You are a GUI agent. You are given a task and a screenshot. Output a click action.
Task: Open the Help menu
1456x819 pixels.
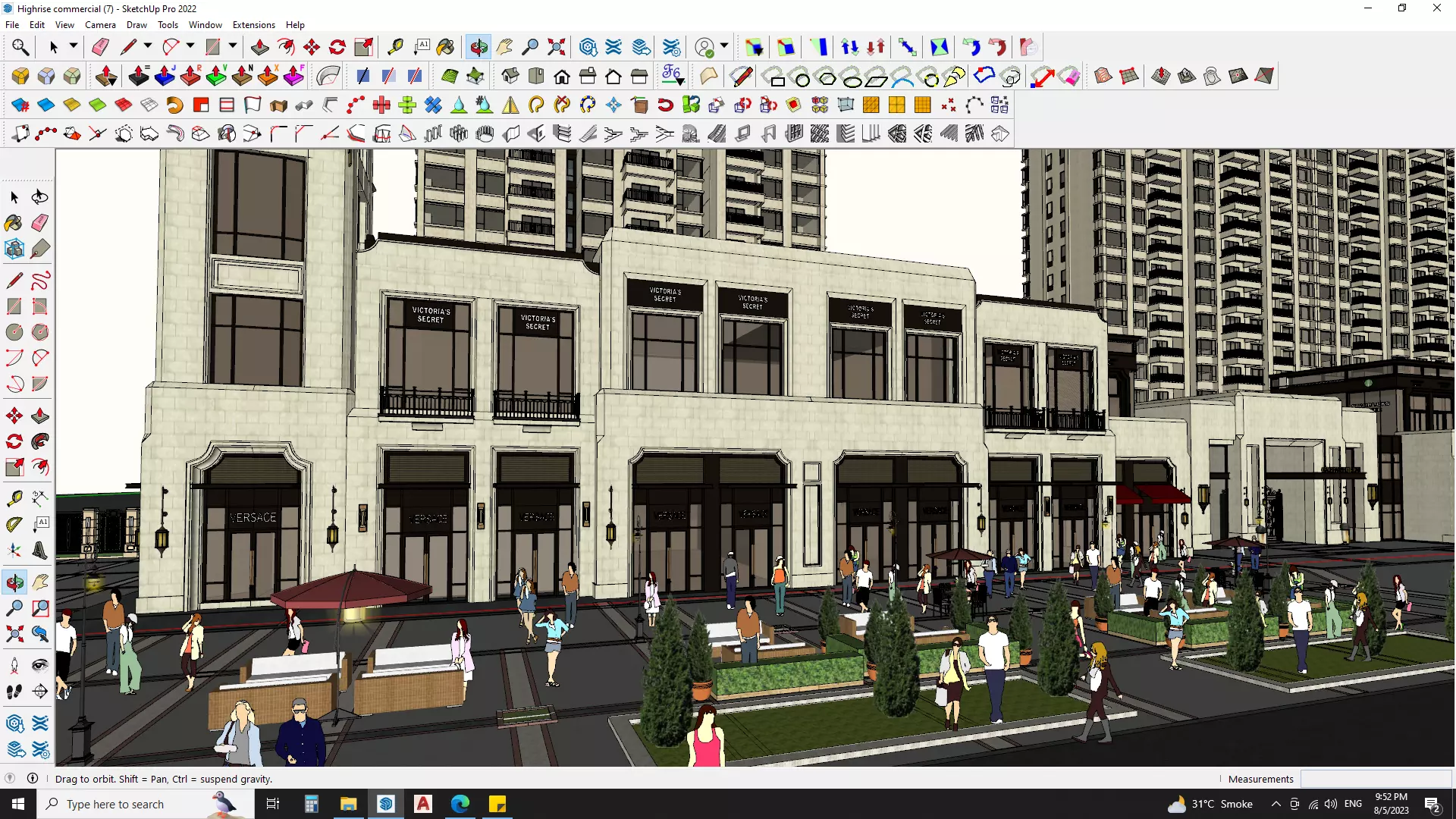coord(295,25)
